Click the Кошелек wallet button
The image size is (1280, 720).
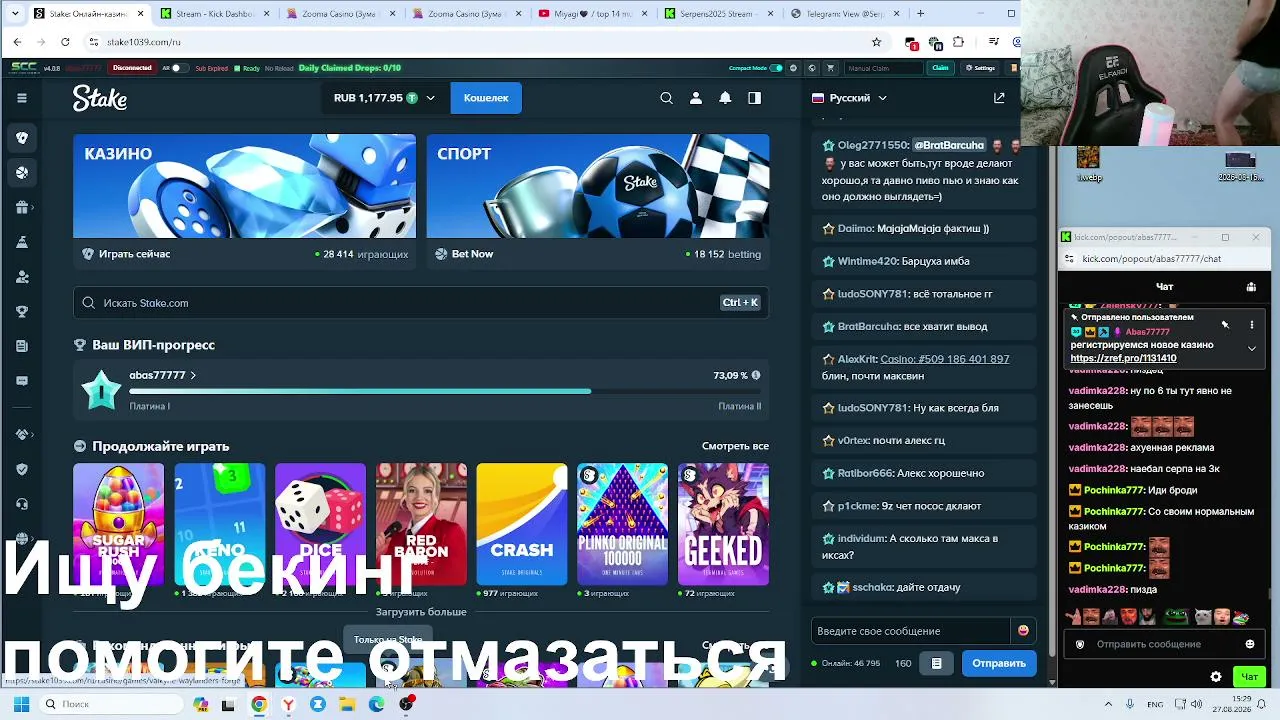point(486,98)
